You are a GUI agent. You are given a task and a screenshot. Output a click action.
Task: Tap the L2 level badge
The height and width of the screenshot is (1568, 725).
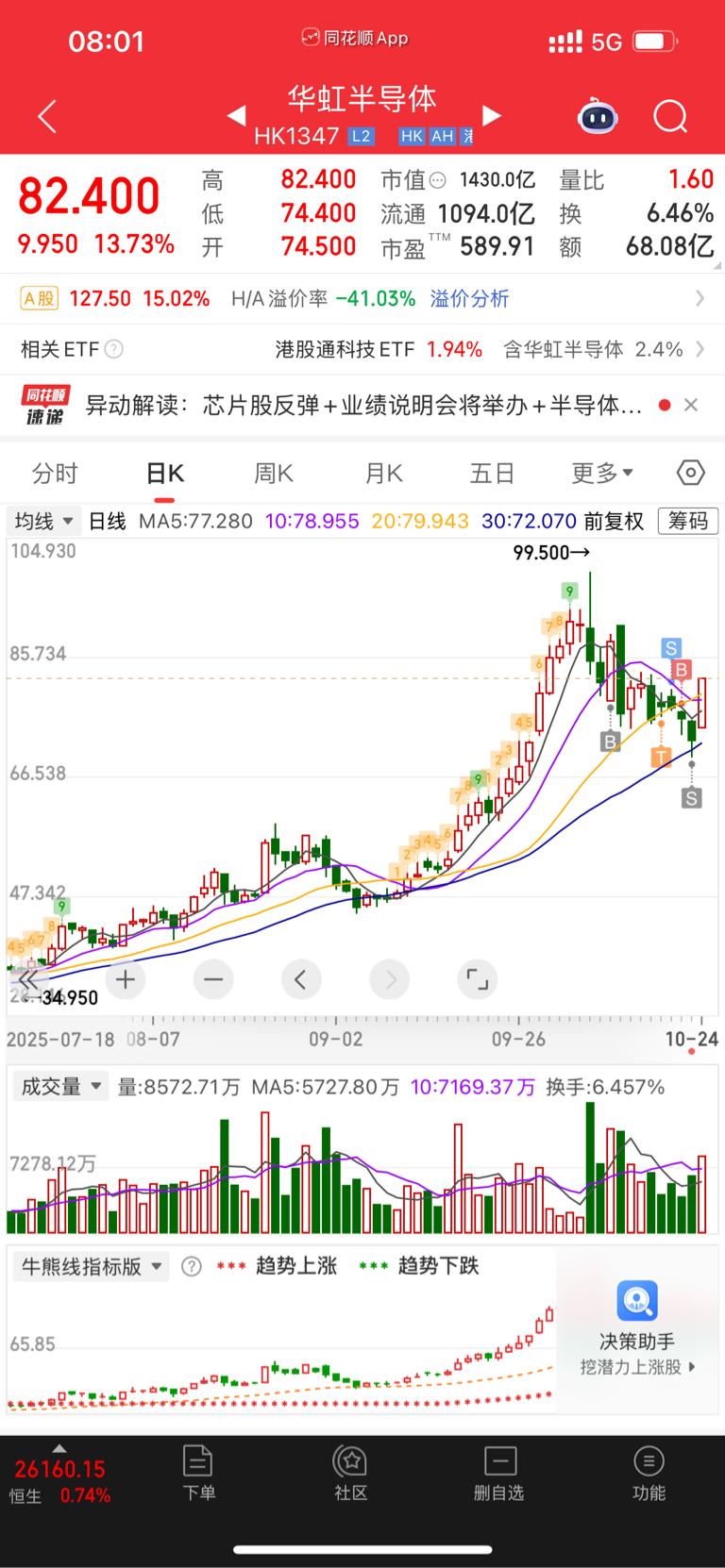point(361,136)
